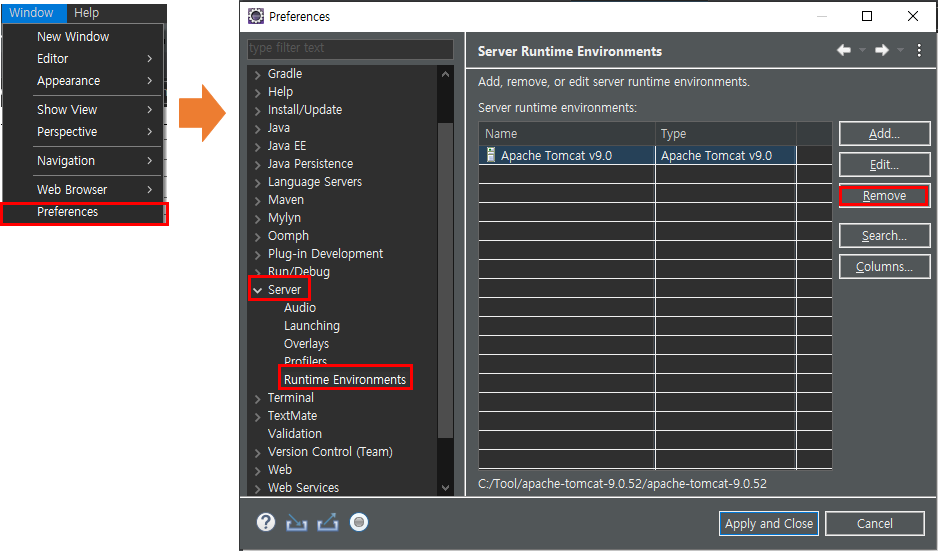Focus the type filter text field
Screen dimensions: 938x551
coord(350,48)
